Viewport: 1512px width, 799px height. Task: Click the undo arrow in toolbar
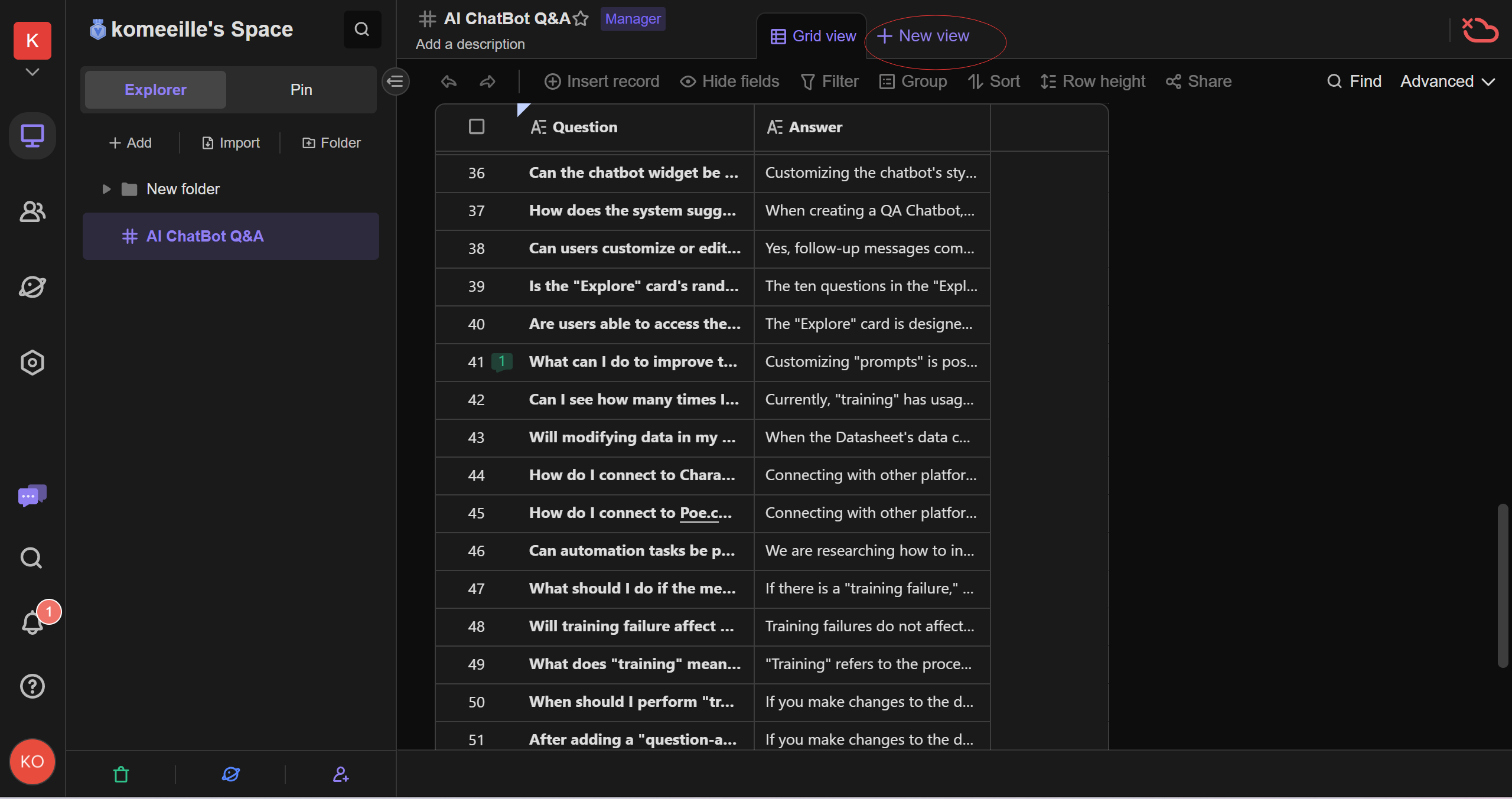449,81
